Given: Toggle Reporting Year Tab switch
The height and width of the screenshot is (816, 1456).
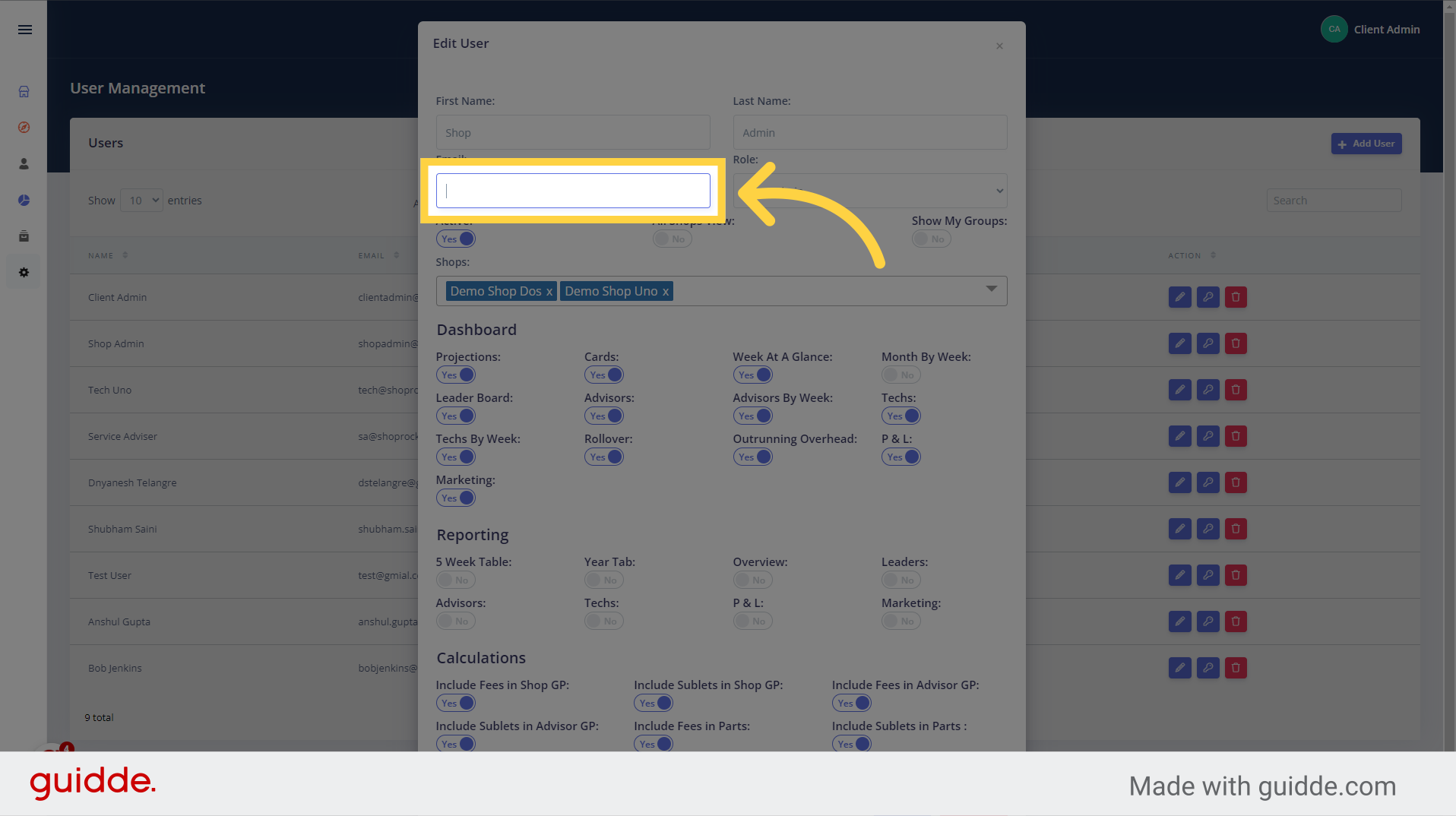Looking at the screenshot, I should point(604,580).
